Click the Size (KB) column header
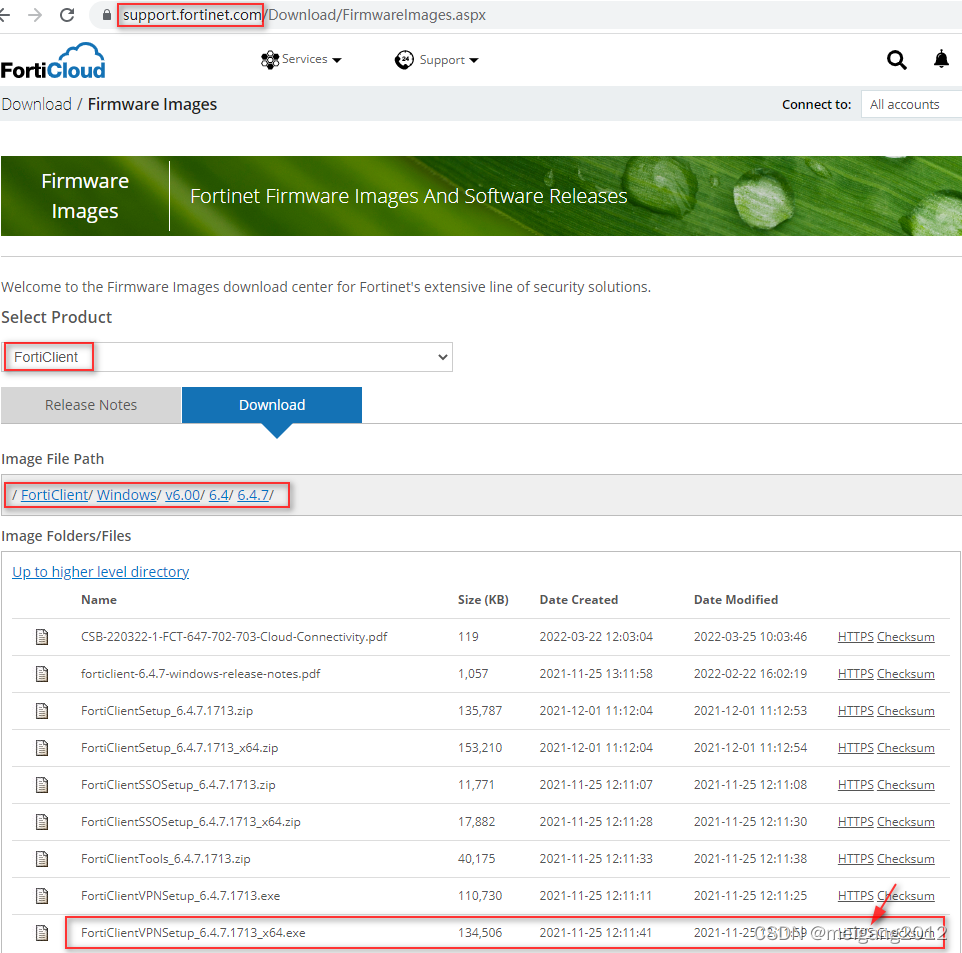 (x=483, y=600)
